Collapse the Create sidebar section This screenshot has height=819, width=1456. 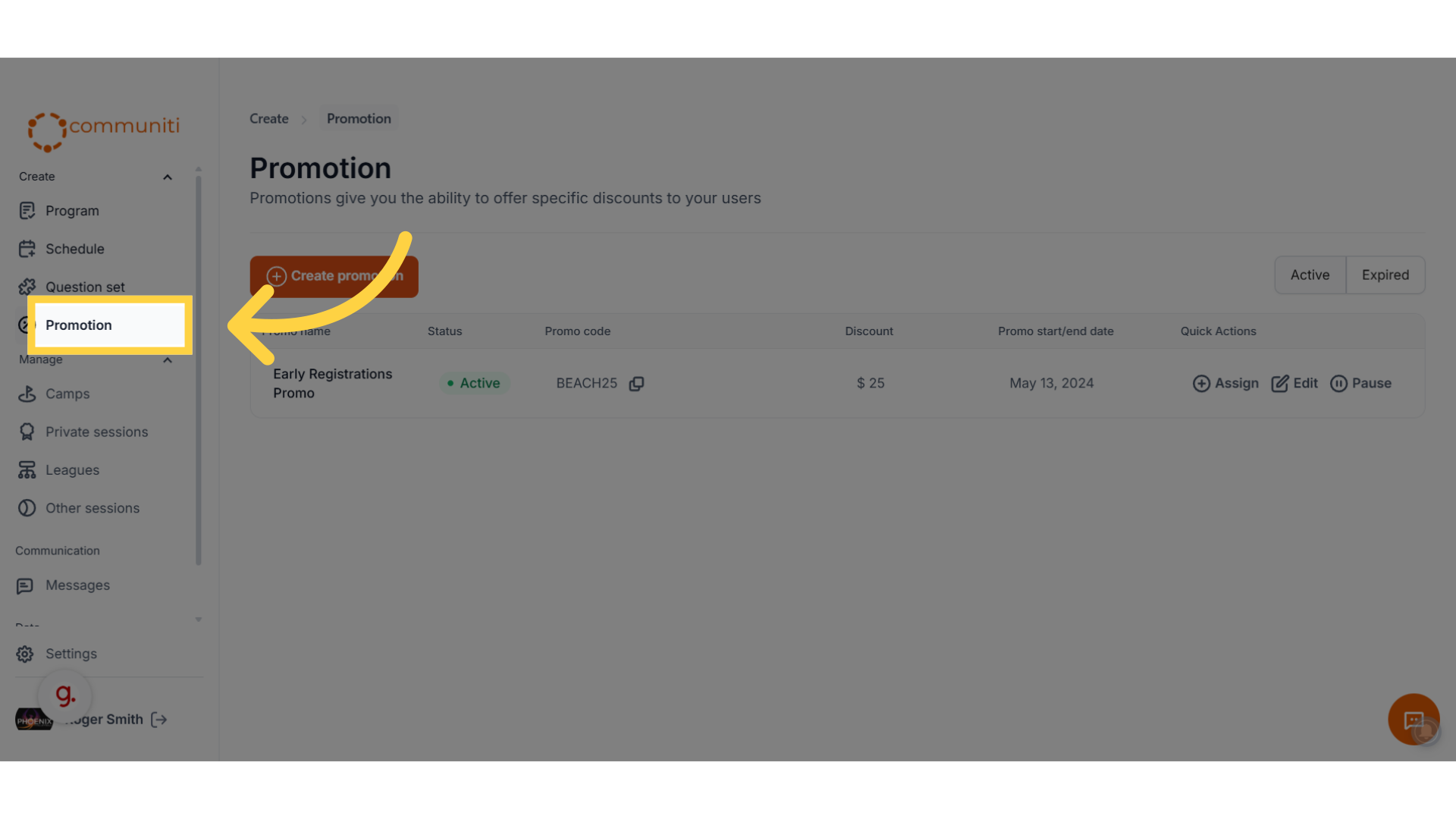coord(168,177)
